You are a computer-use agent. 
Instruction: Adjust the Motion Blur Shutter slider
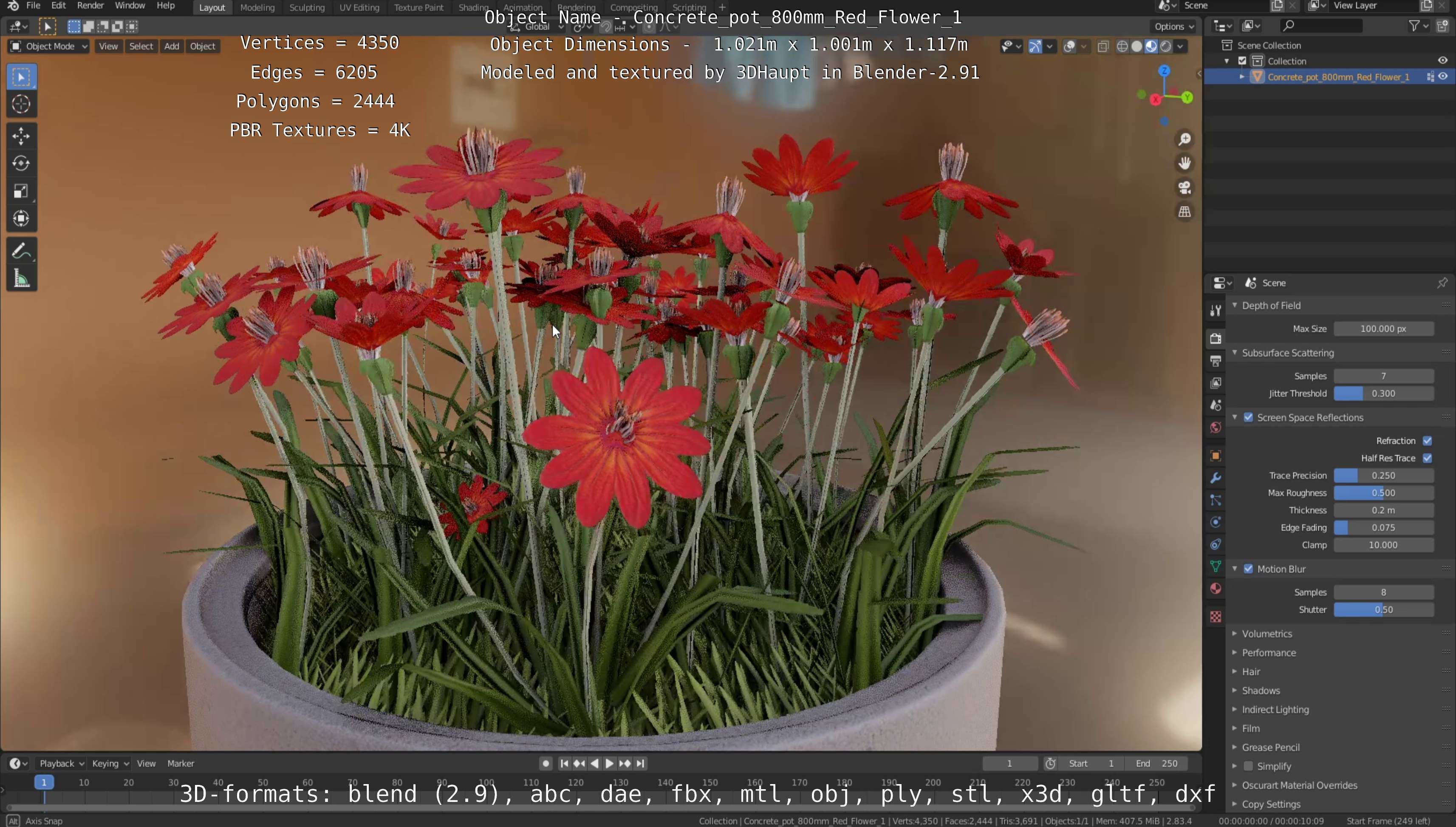point(1383,609)
